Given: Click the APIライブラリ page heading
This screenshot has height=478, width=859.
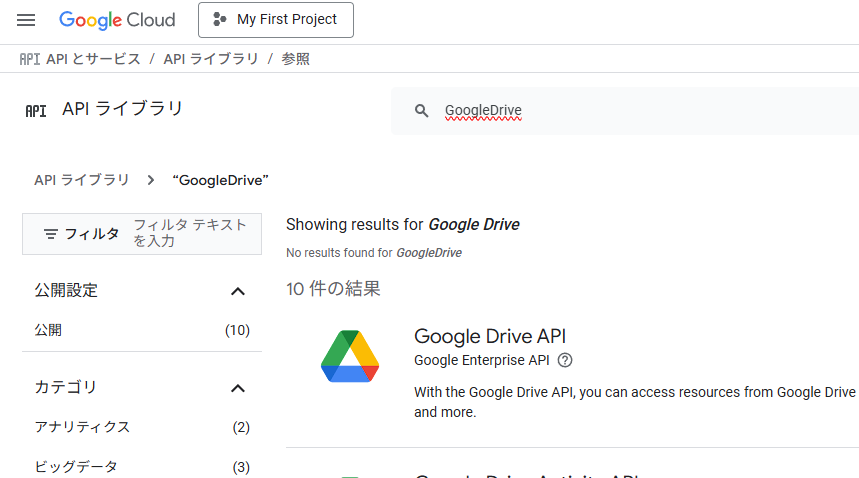Looking at the screenshot, I should click(122, 108).
